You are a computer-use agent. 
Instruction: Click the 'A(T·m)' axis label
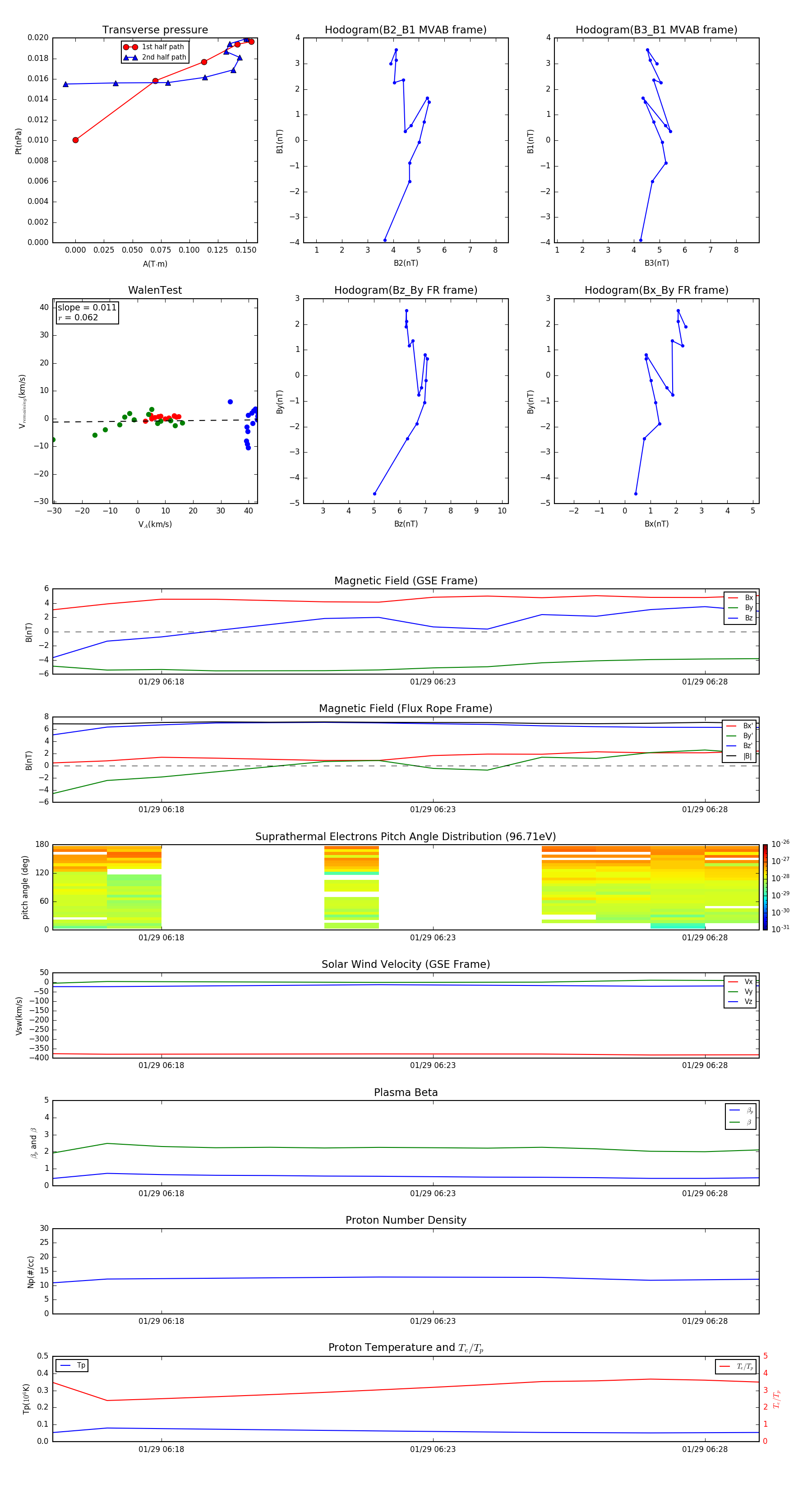(155, 264)
